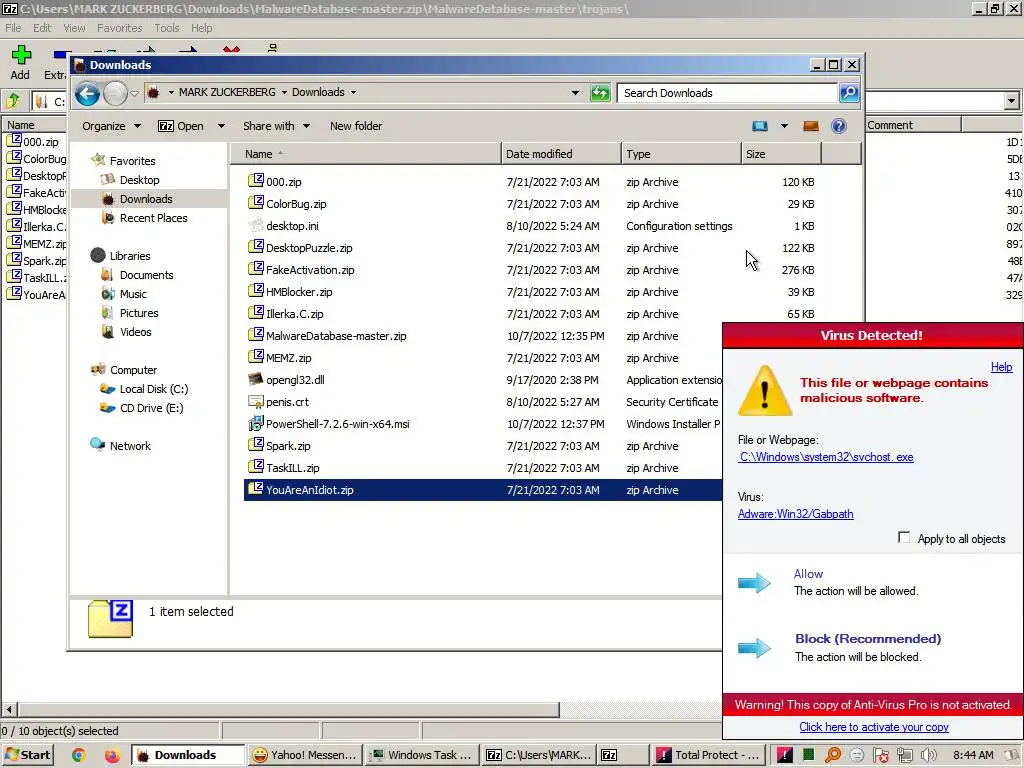Image resolution: width=1024 pixels, height=768 pixels.
Task: Expand the Open button dropdown arrow
Action: (221, 126)
